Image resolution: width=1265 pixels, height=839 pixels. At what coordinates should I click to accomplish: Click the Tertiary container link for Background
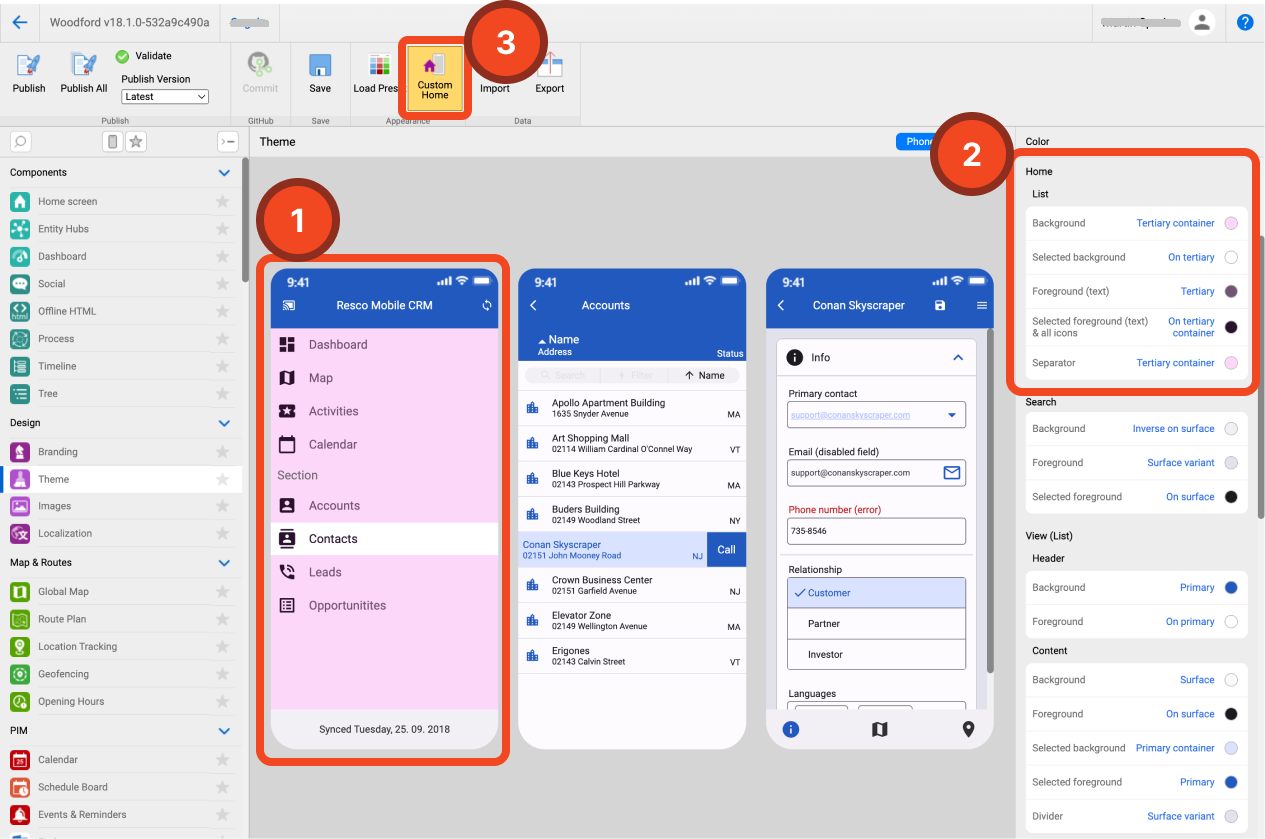1175,224
